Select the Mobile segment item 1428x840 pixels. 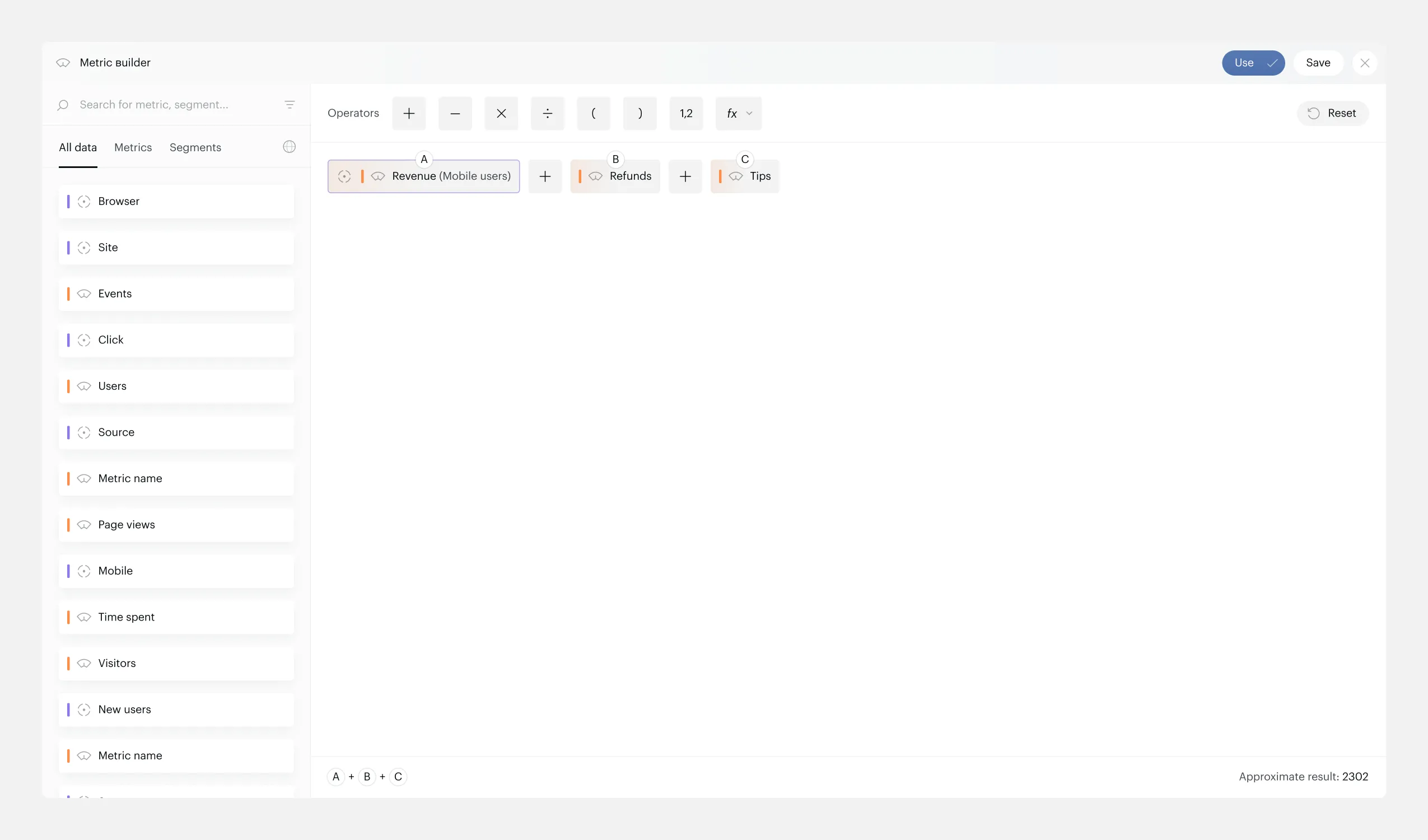coord(176,571)
